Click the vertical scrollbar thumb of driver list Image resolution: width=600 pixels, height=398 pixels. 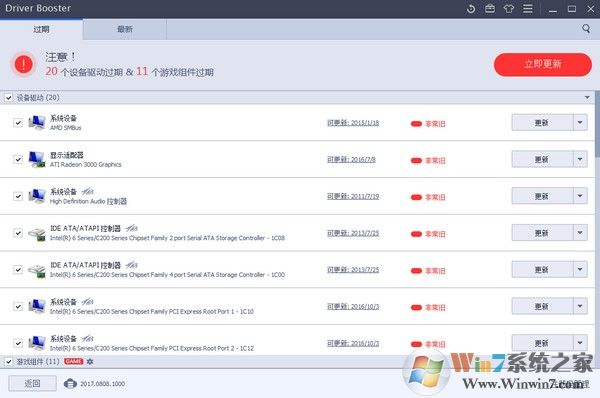(x=597, y=124)
